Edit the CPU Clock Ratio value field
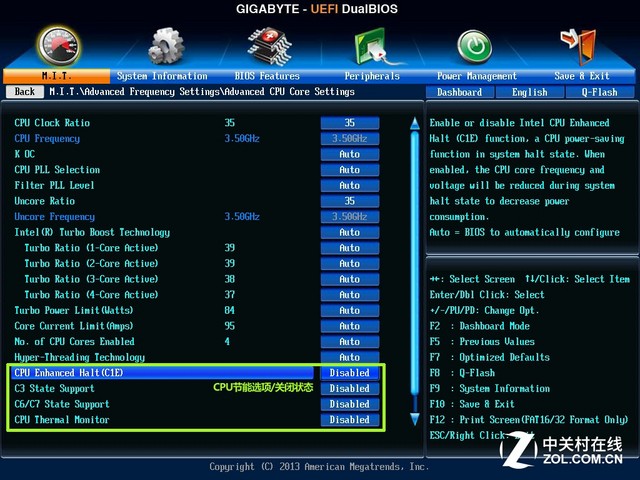The width and height of the screenshot is (640, 480). coord(350,123)
